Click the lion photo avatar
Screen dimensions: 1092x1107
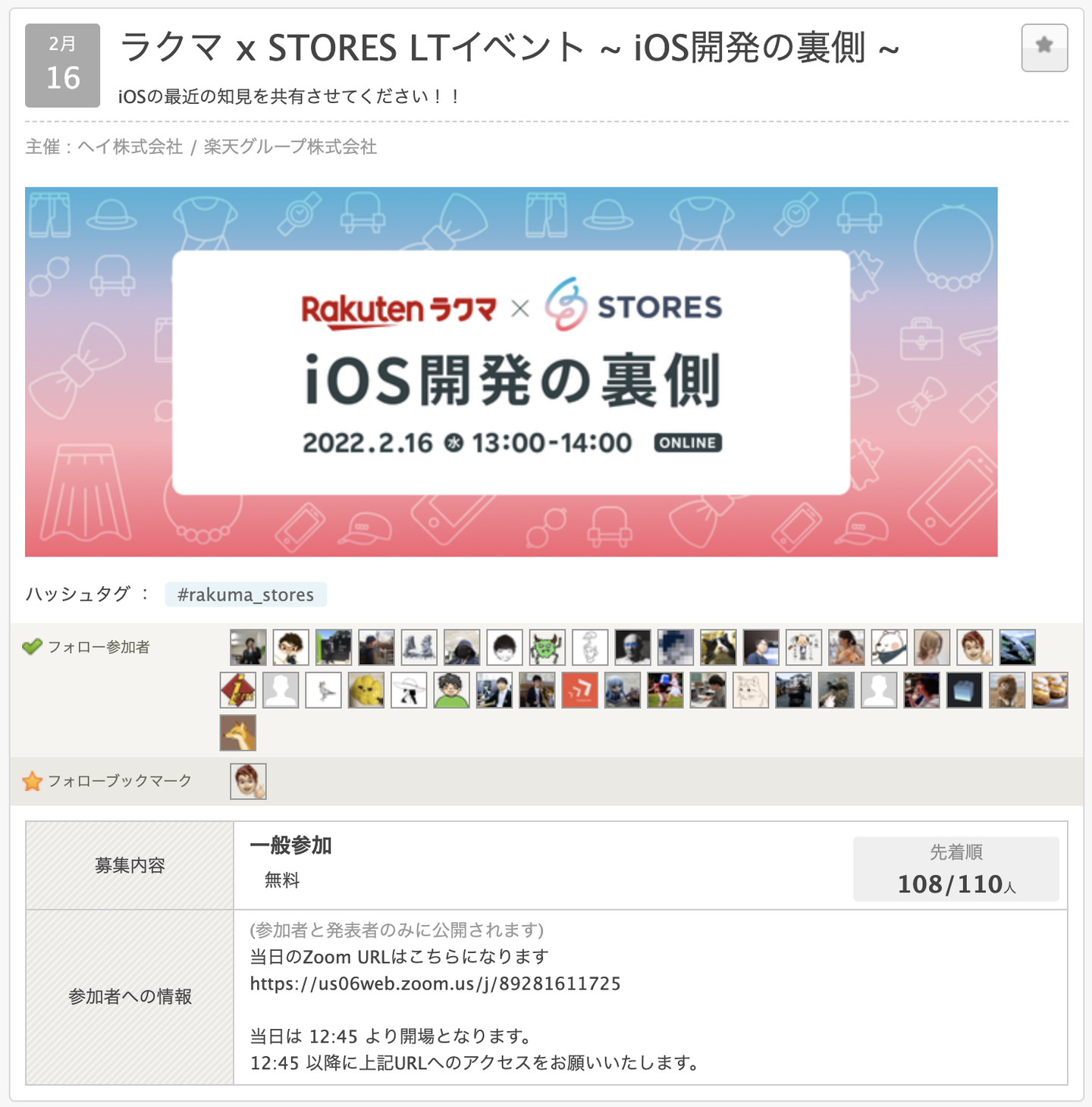point(1007,690)
